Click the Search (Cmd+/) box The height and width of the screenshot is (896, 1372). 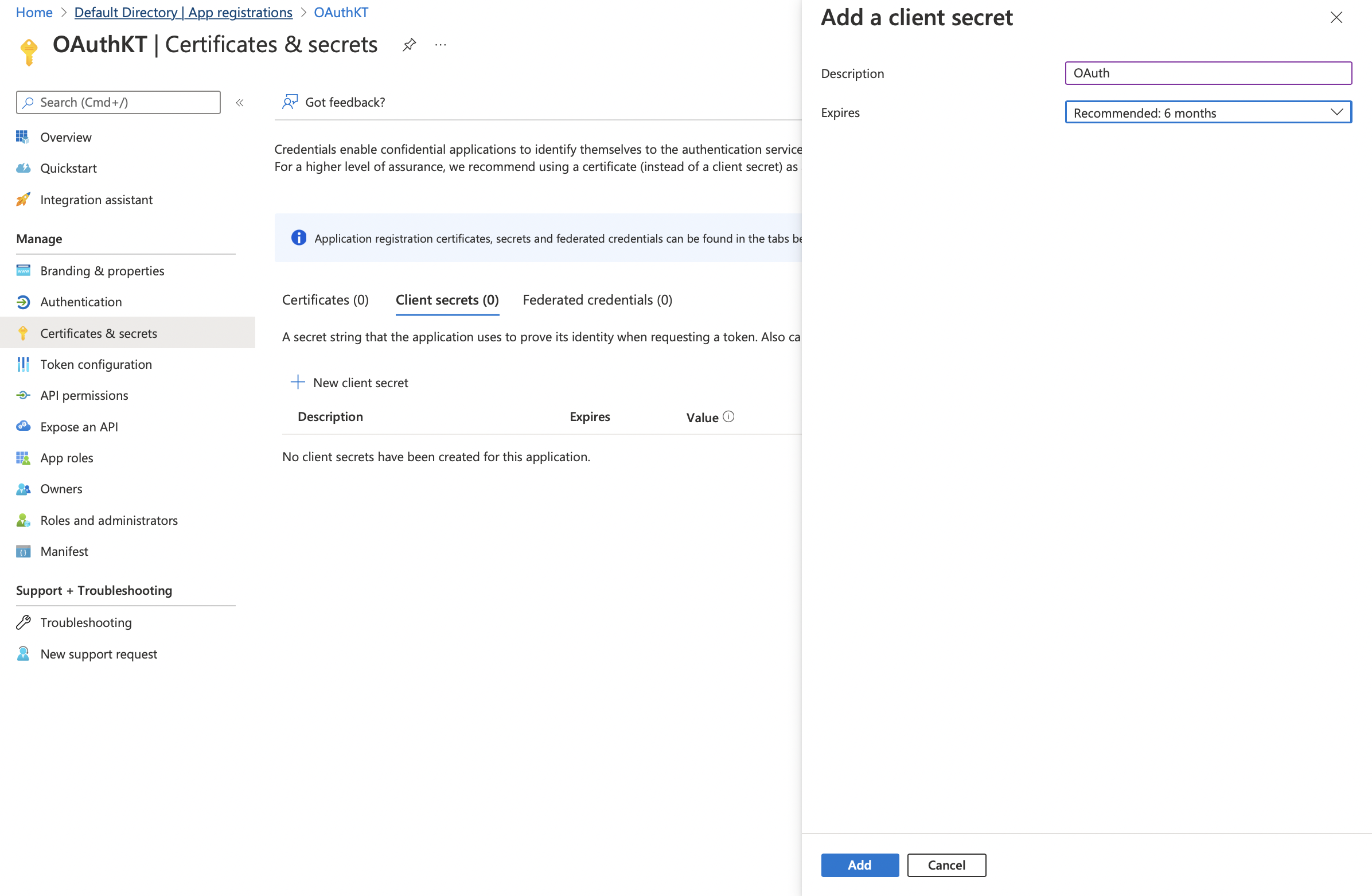point(118,102)
